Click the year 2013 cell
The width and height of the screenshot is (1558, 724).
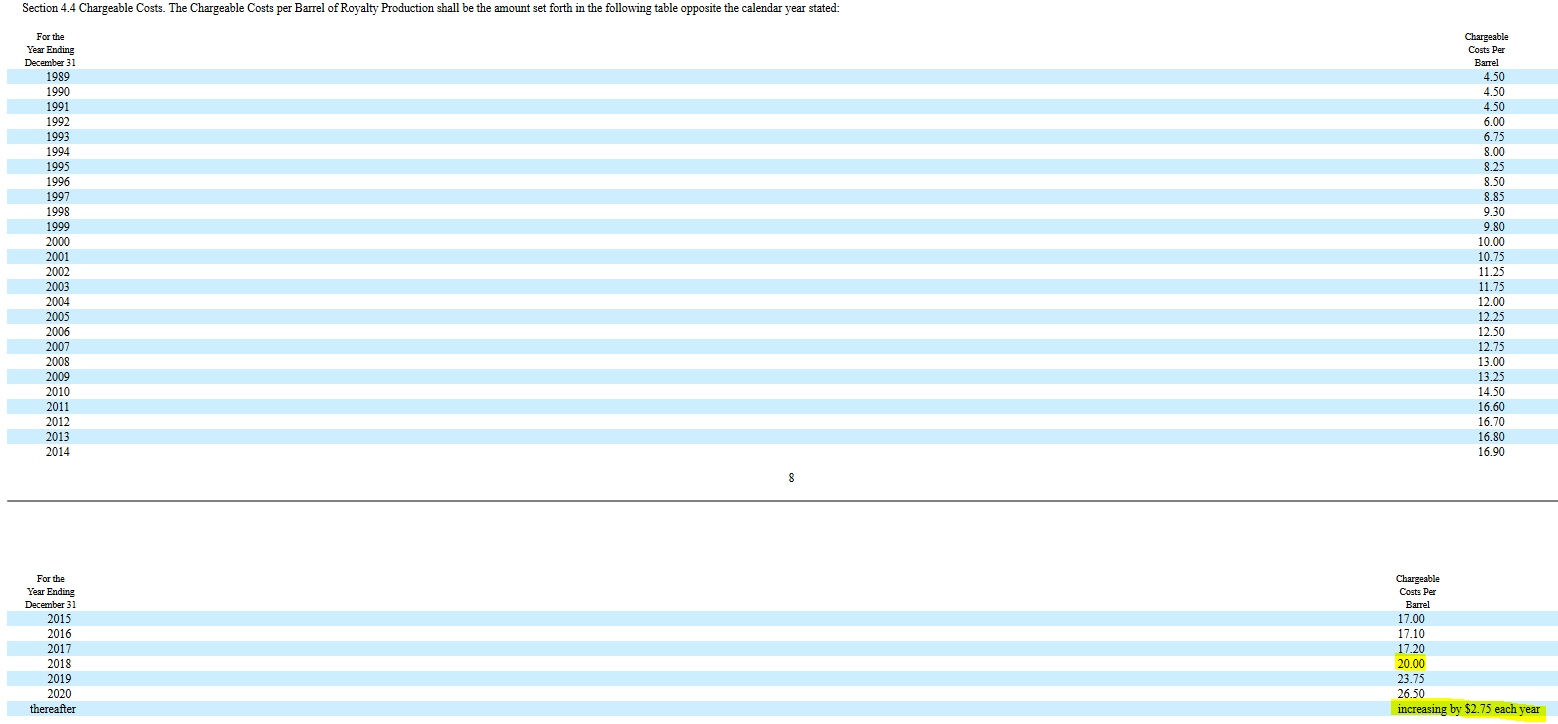click(x=58, y=436)
